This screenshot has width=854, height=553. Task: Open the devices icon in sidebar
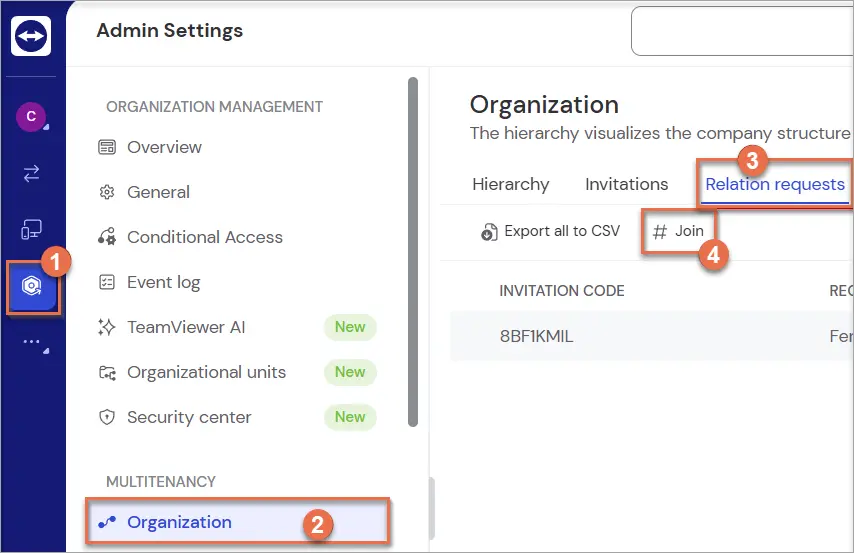coord(31,229)
